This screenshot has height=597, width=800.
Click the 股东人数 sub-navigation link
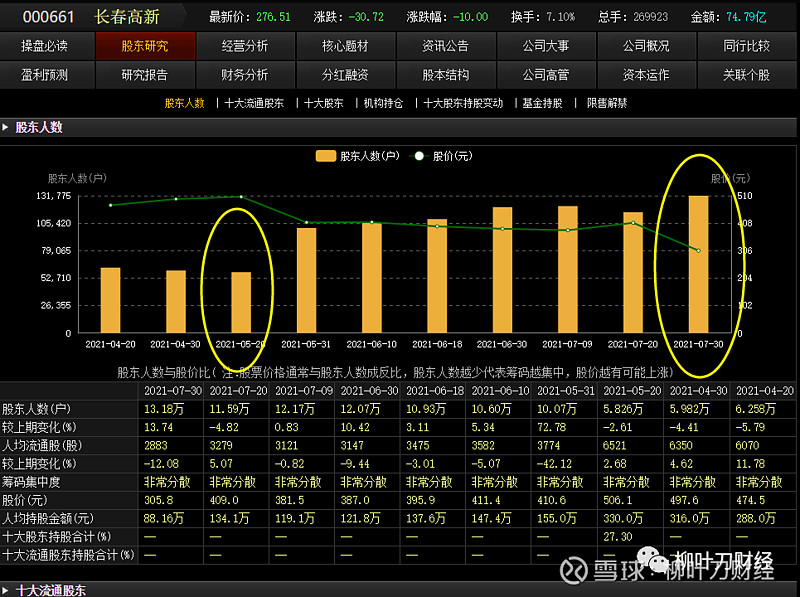pyautogui.click(x=184, y=104)
